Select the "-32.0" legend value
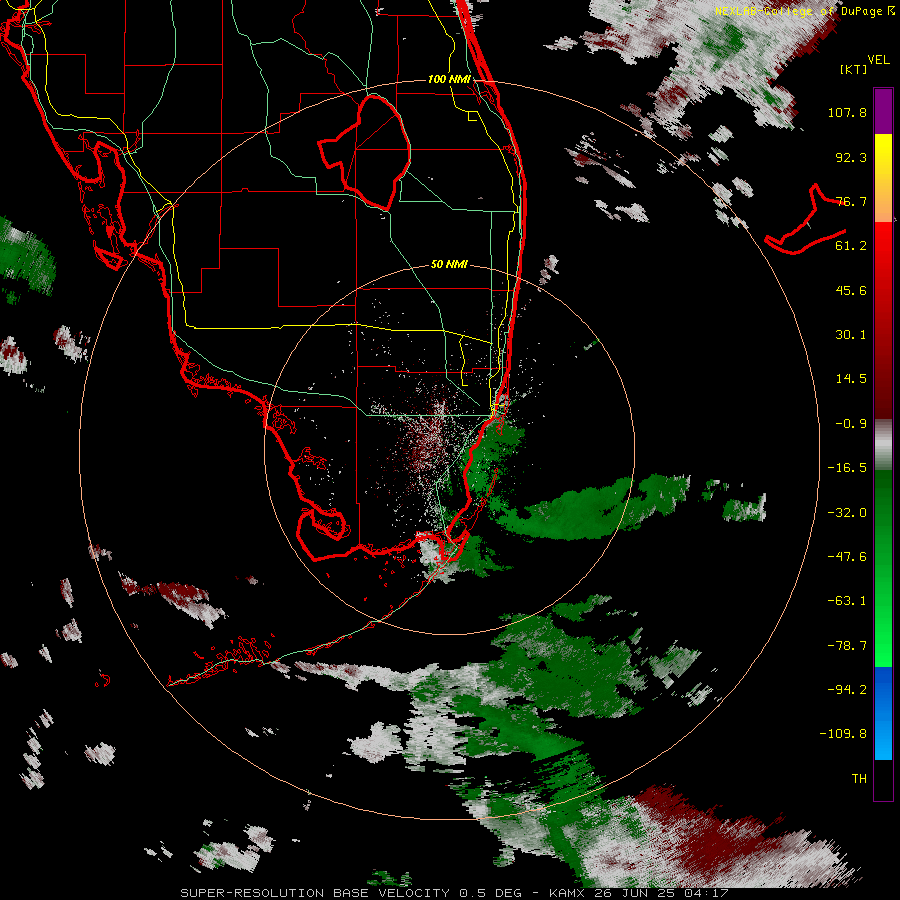This screenshot has height=900, width=900. pyautogui.click(x=847, y=513)
